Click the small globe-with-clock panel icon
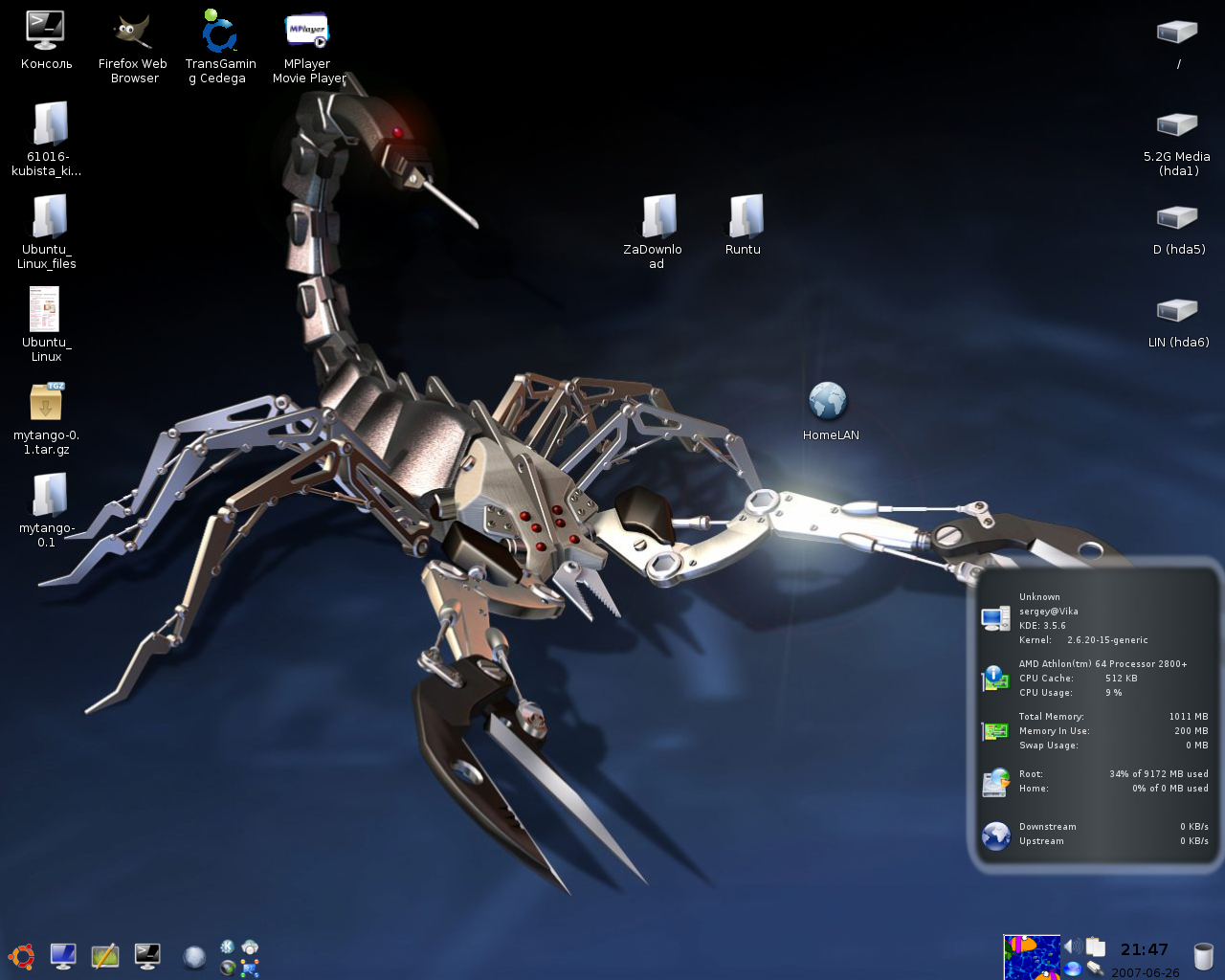This screenshot has width=1225, height=980. point(250,947)
